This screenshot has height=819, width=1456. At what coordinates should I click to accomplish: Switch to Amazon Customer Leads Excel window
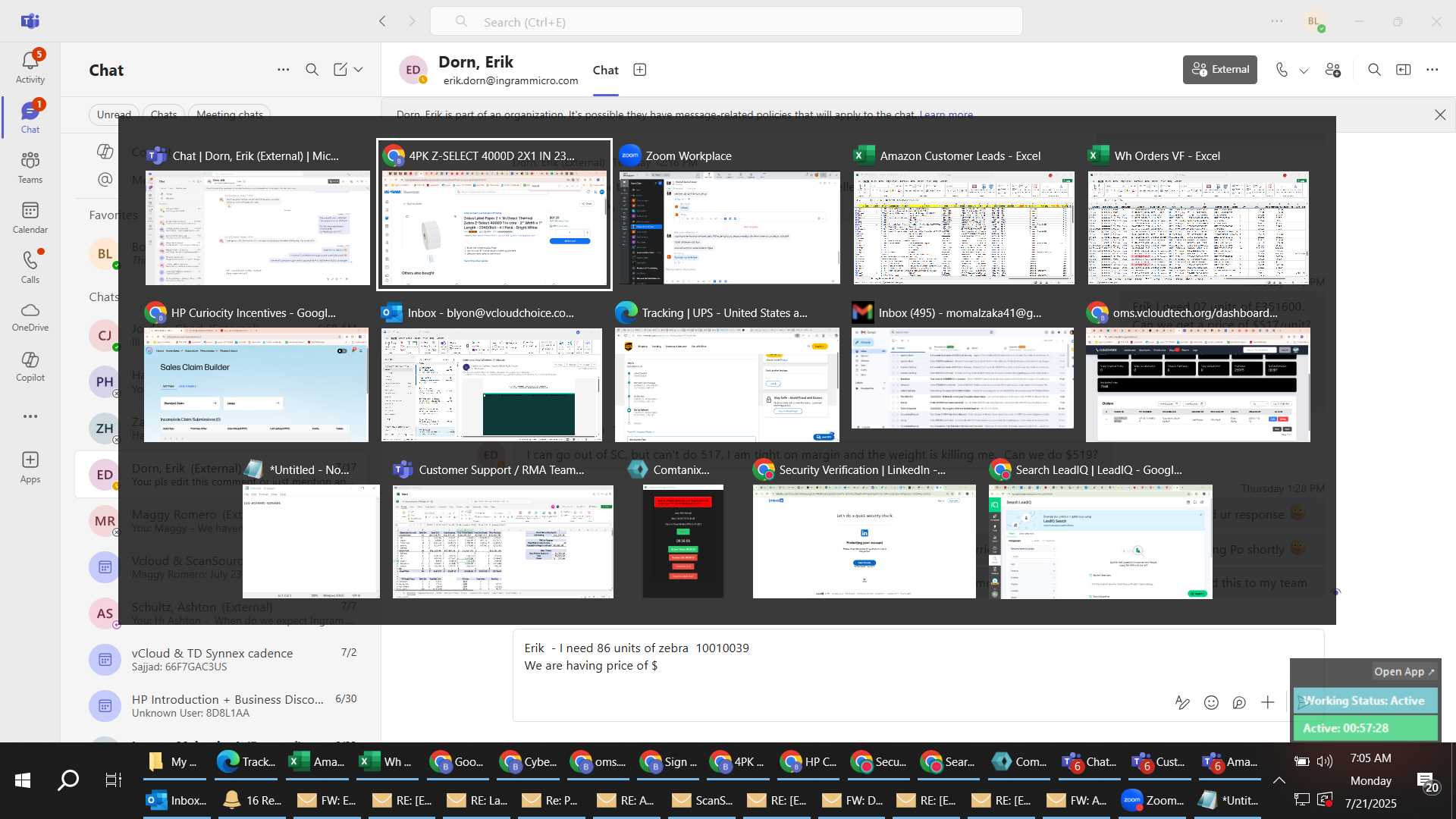964,216
